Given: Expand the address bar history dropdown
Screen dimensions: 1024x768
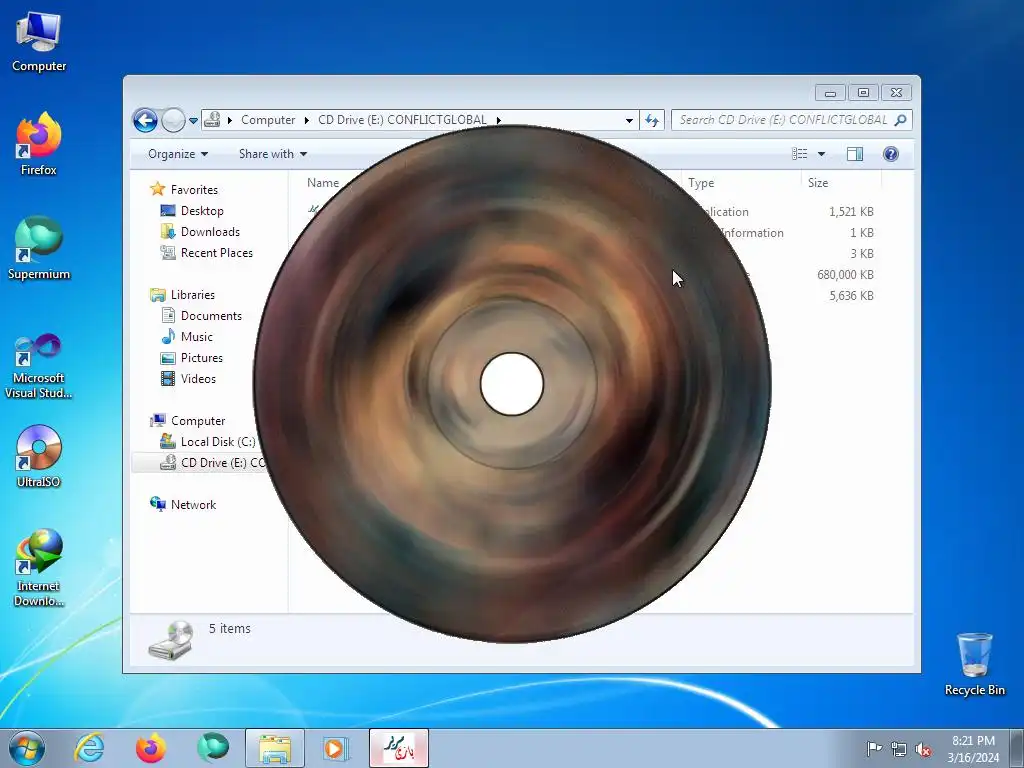Looking at the screenshot, I should click(x=629, y=120).
